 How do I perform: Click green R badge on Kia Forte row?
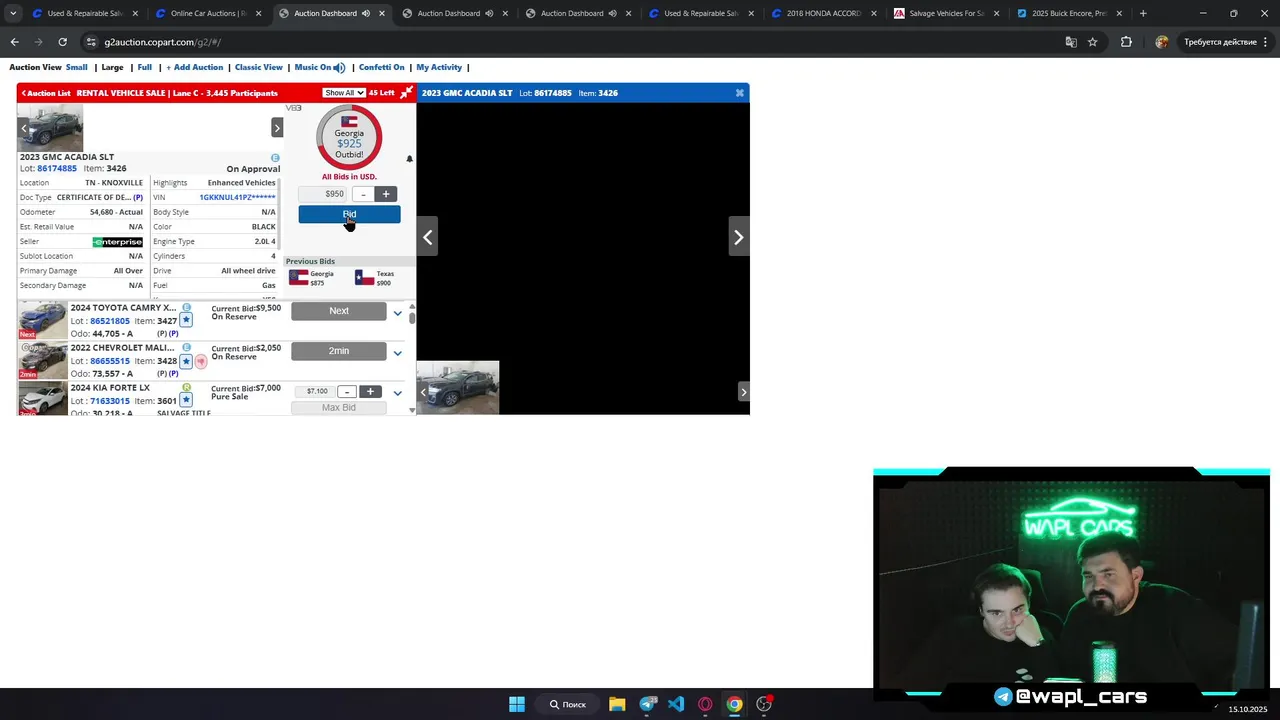pos(186,387)
